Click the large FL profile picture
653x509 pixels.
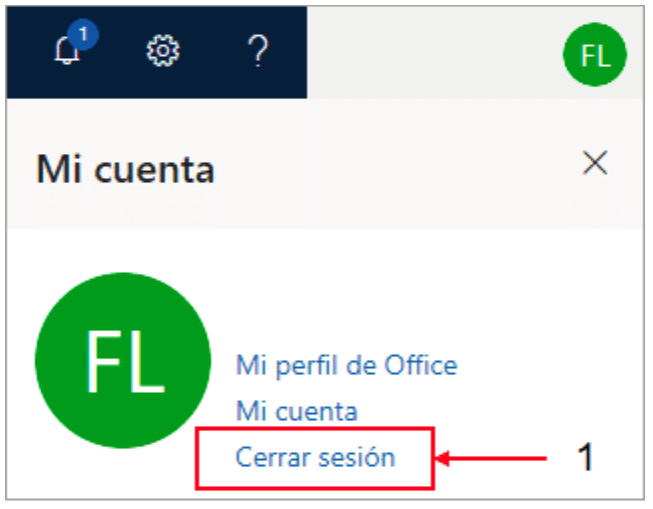click(123, 360)
